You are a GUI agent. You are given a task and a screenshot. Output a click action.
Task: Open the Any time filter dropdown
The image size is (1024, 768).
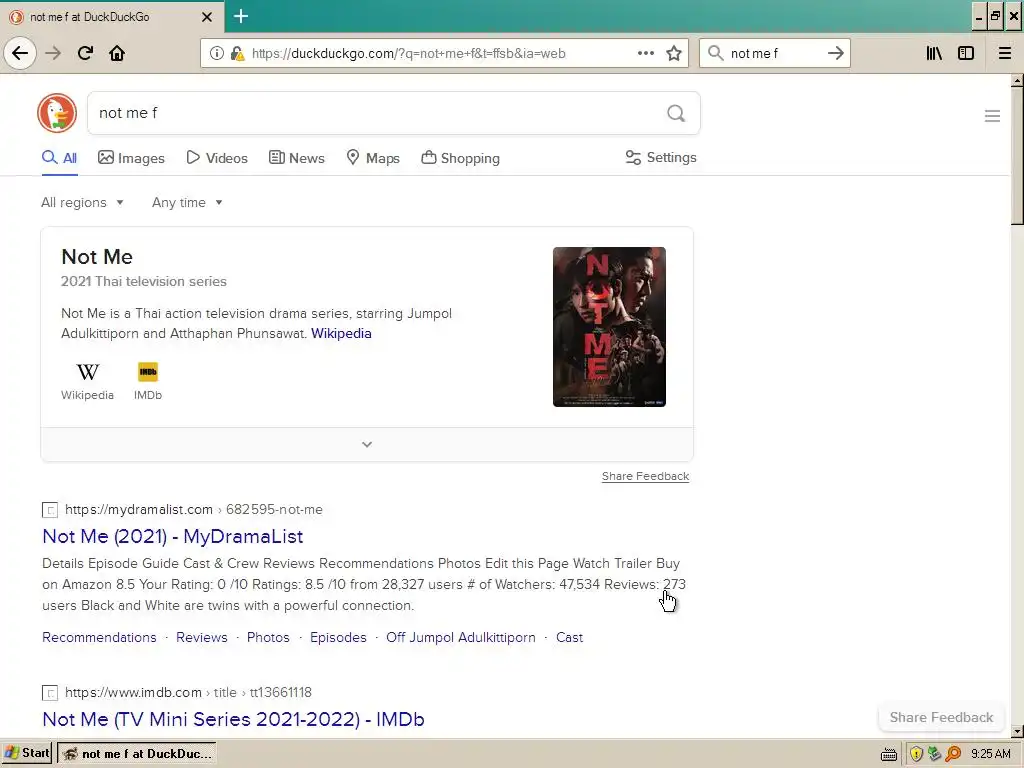coord(187,202)
